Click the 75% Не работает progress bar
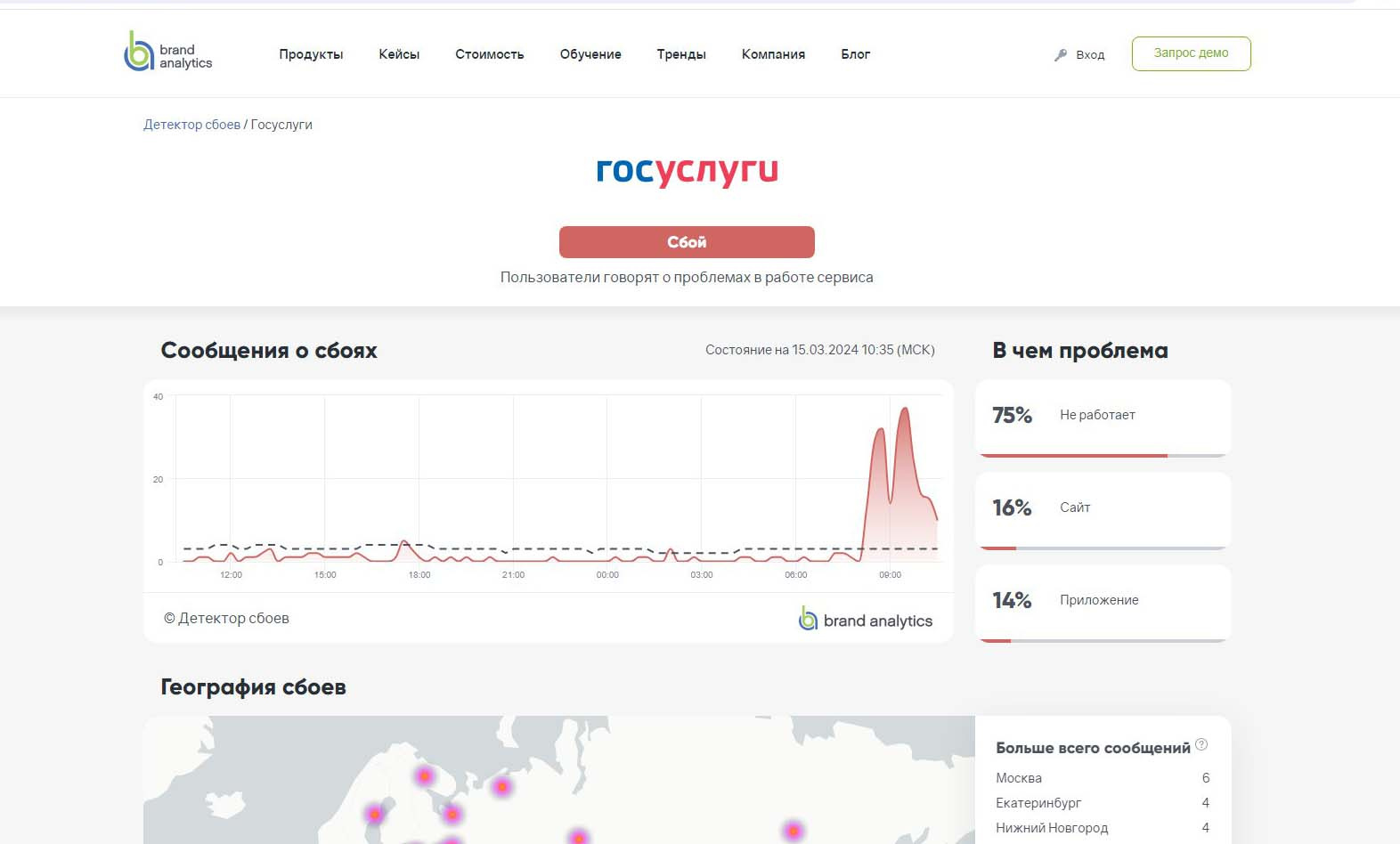This screenshot has width=1400, height=844. tap(1103, 456)
